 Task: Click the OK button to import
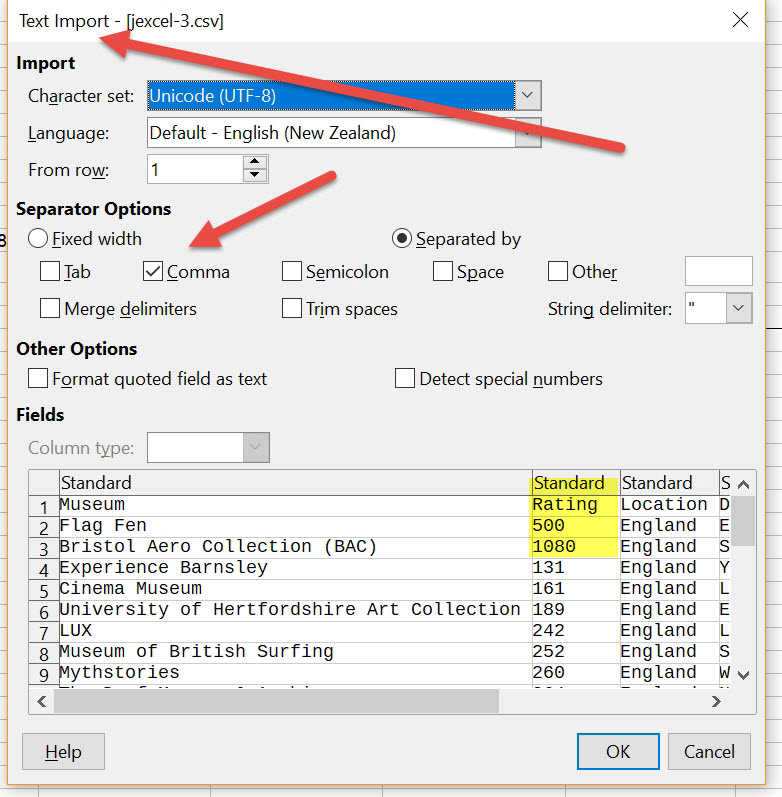[618, 752]
